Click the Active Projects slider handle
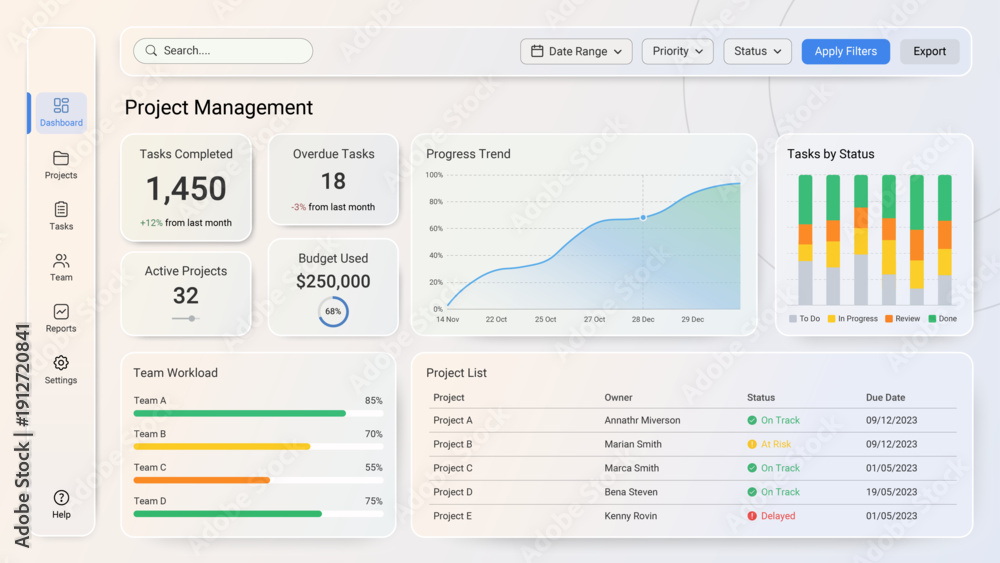The image size is (1000, 563). click(x=191, y=318)
